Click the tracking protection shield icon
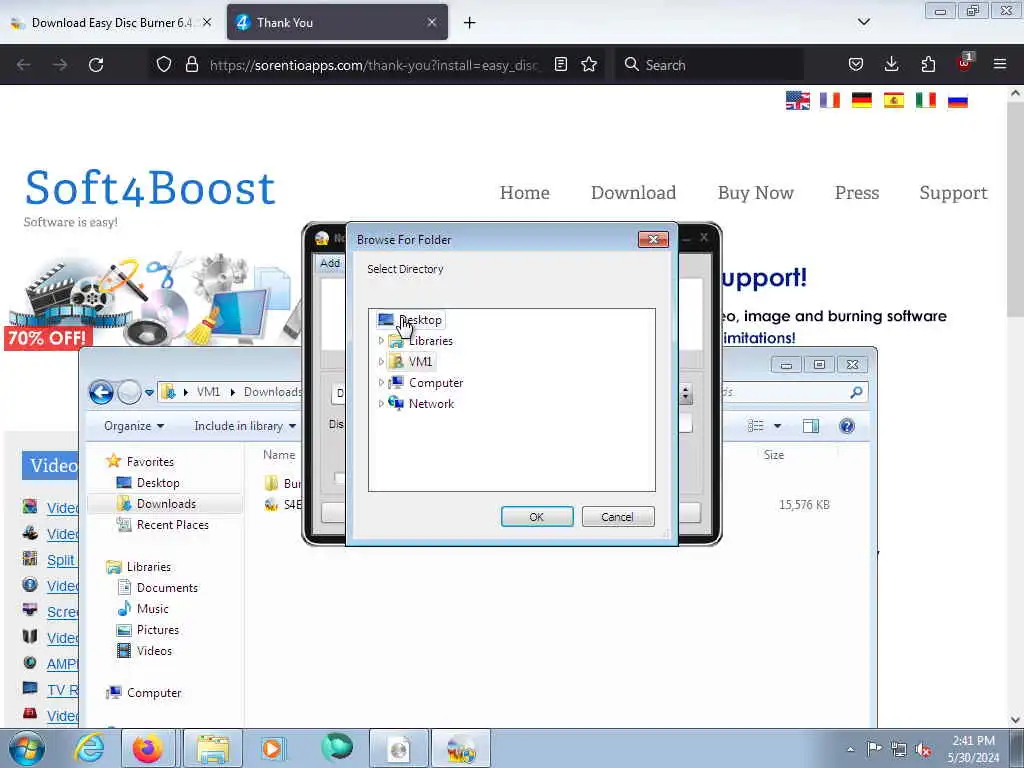The width and height of the screenshot is (1024, 768). click(164, 65)
